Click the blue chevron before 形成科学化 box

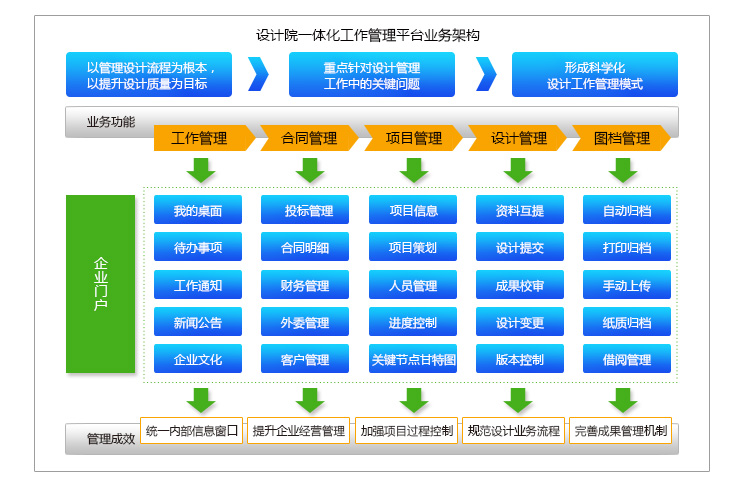[486, 74]
